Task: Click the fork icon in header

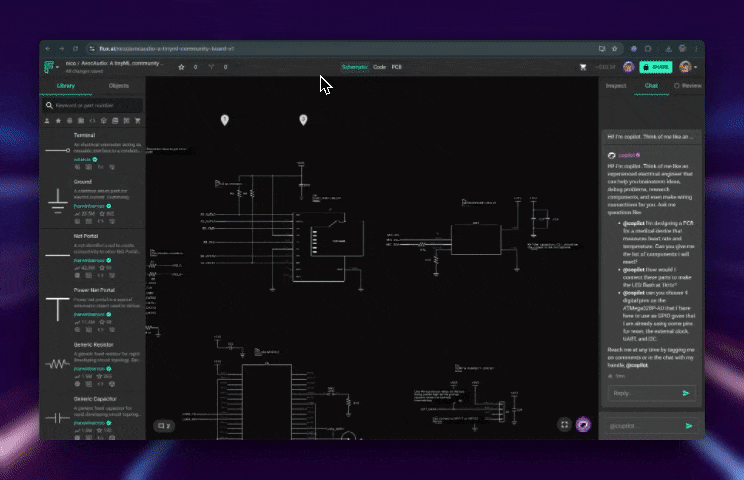Action: click(x=211, y=67)
